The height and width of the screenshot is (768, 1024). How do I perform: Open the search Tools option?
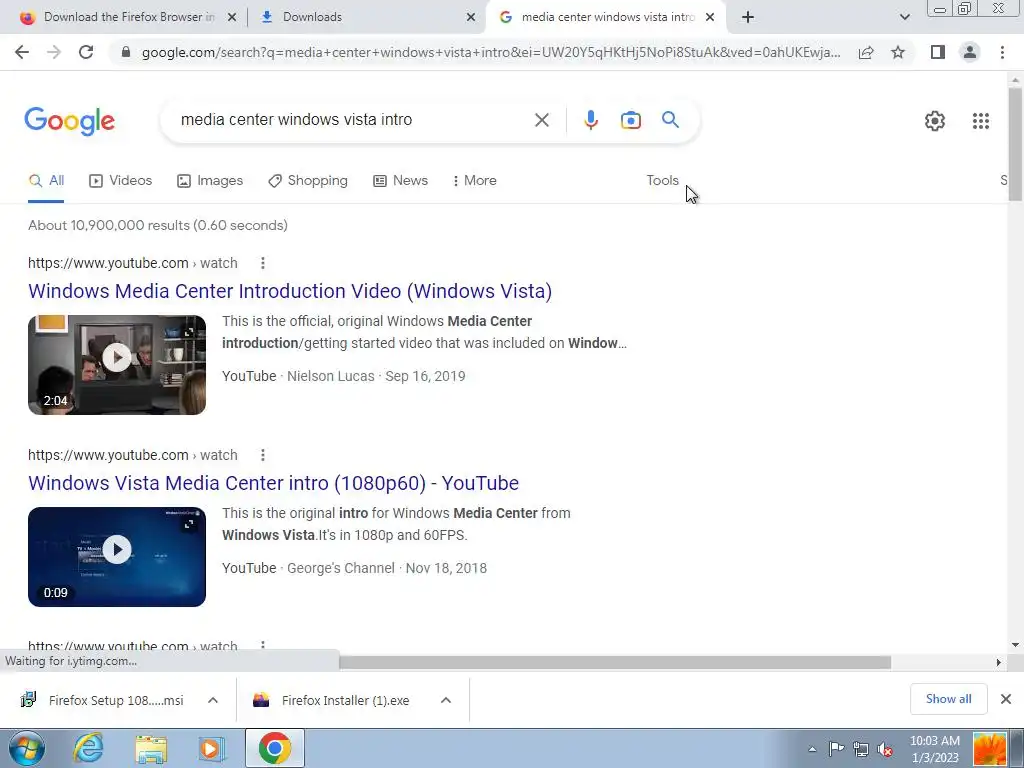(x=662, y=181)
